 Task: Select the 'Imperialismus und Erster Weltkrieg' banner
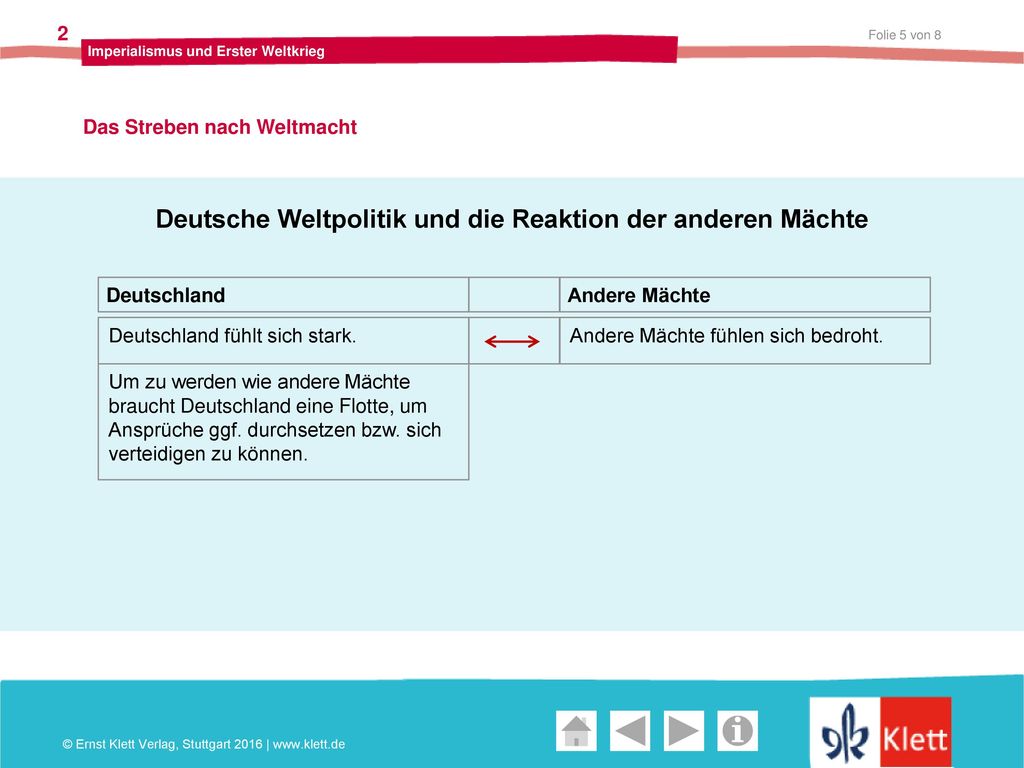click(x=379, y=51)
